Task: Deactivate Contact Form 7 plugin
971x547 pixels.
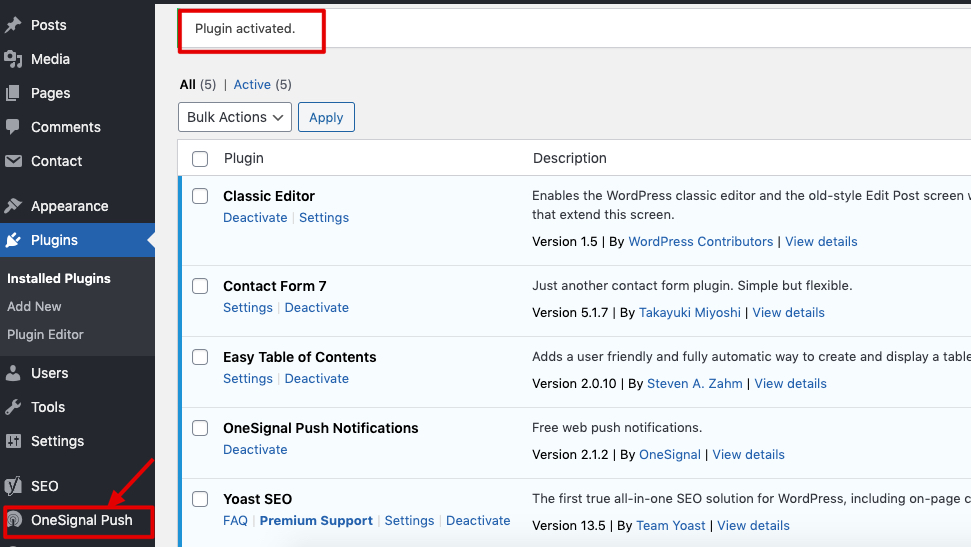Action: [316, 307]
